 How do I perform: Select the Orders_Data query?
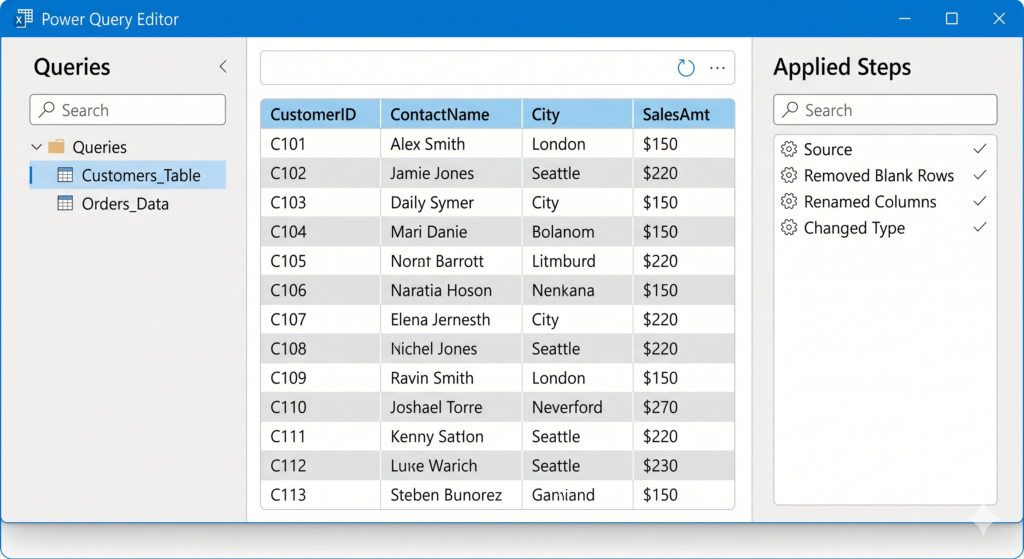[128, 204]
